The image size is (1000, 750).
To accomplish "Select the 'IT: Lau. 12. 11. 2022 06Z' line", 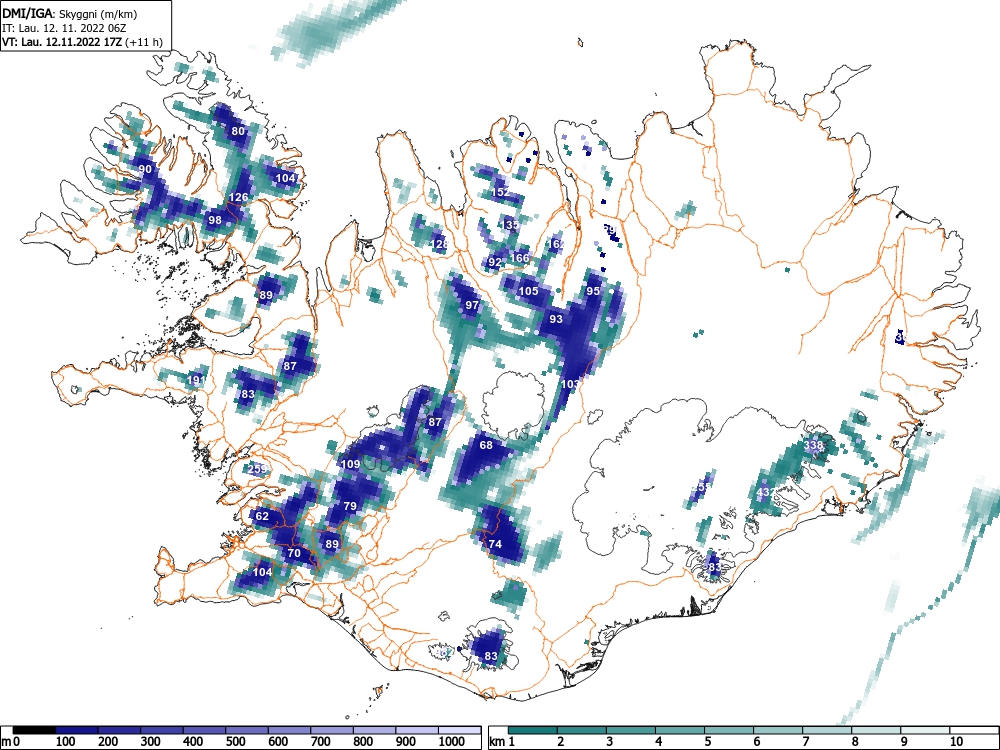I will pos(65,28).
